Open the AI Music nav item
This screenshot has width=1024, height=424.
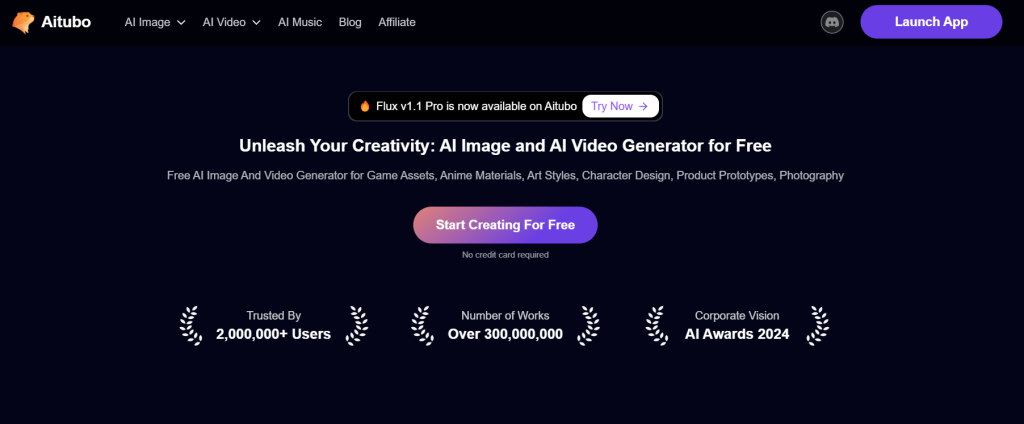(299, 22)
